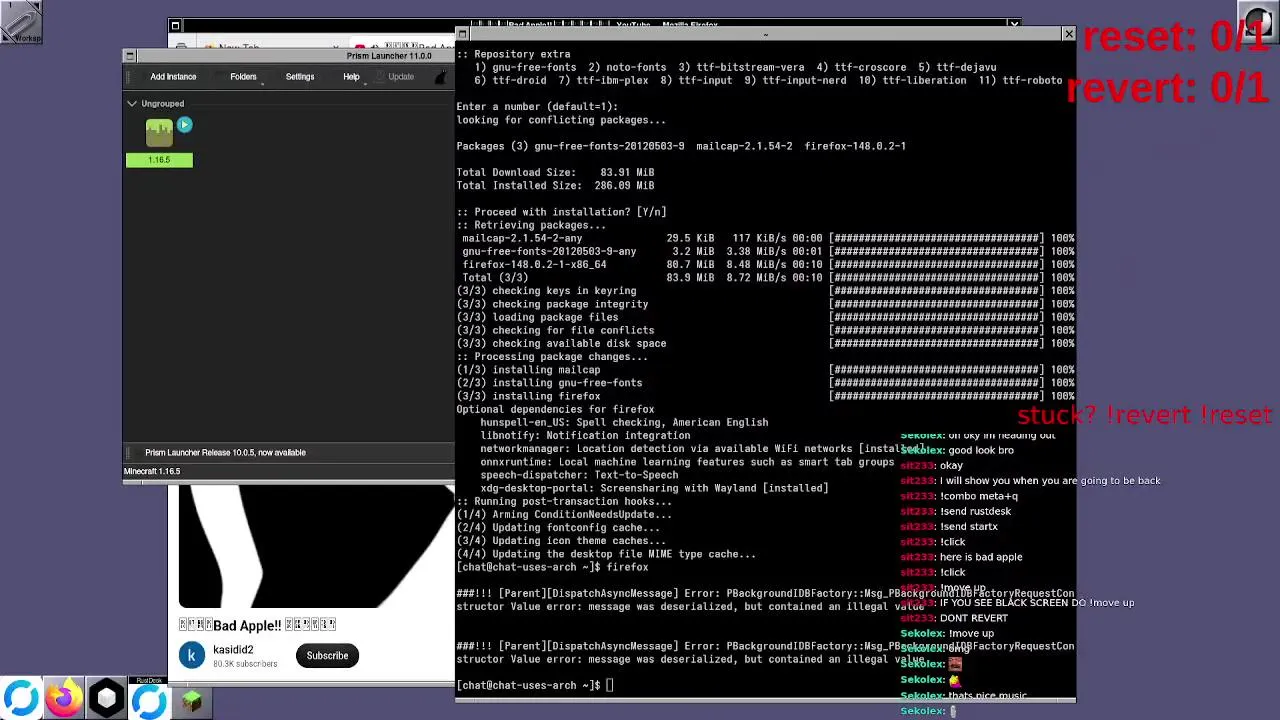This screenshot has width=1280, height=720.
Task: Click the 'firefox-148.0.2-1-x86_64' download line
Action: tap(765, 265)
